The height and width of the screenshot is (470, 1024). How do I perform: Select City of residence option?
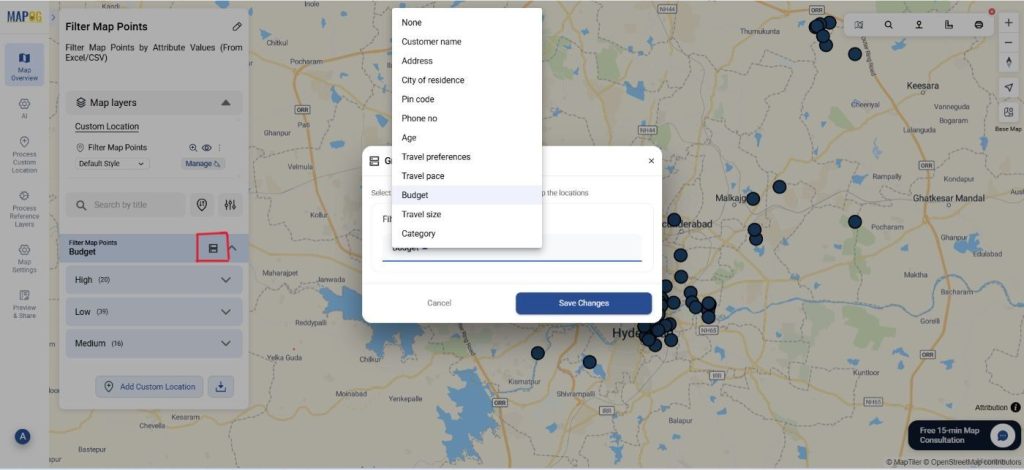(433, 80)
